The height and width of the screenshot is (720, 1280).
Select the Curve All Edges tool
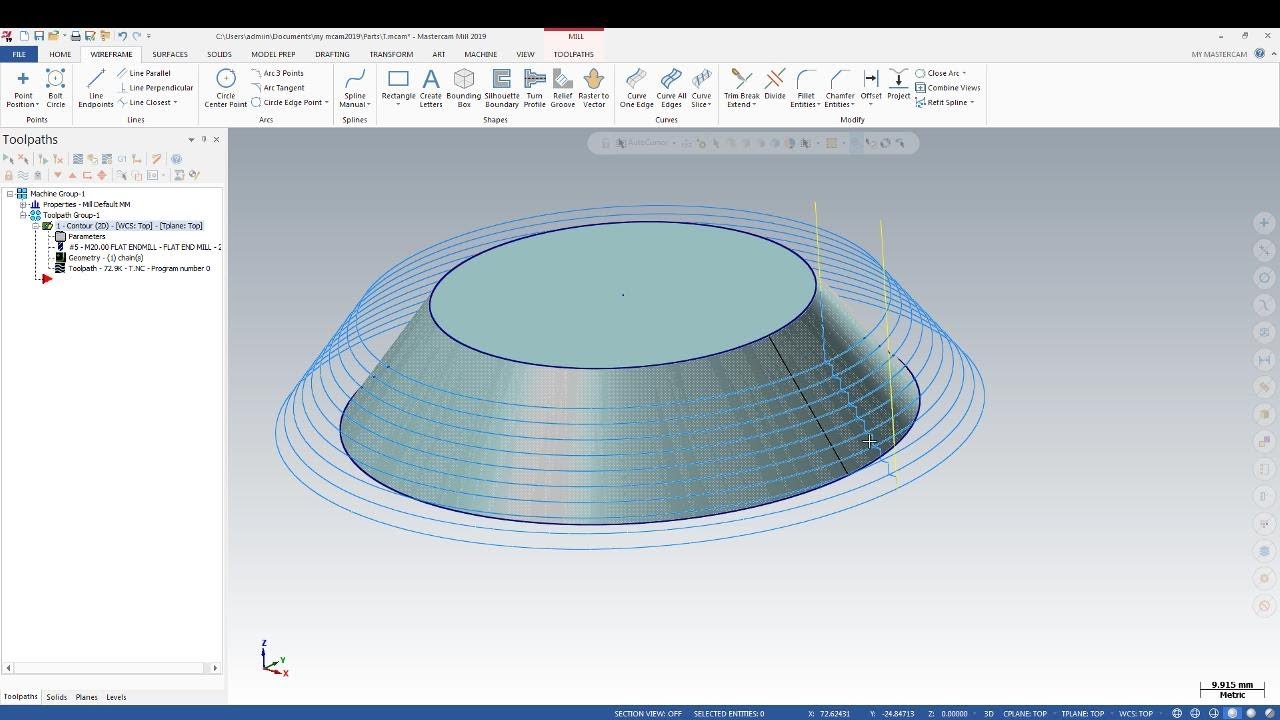[671, 88]
